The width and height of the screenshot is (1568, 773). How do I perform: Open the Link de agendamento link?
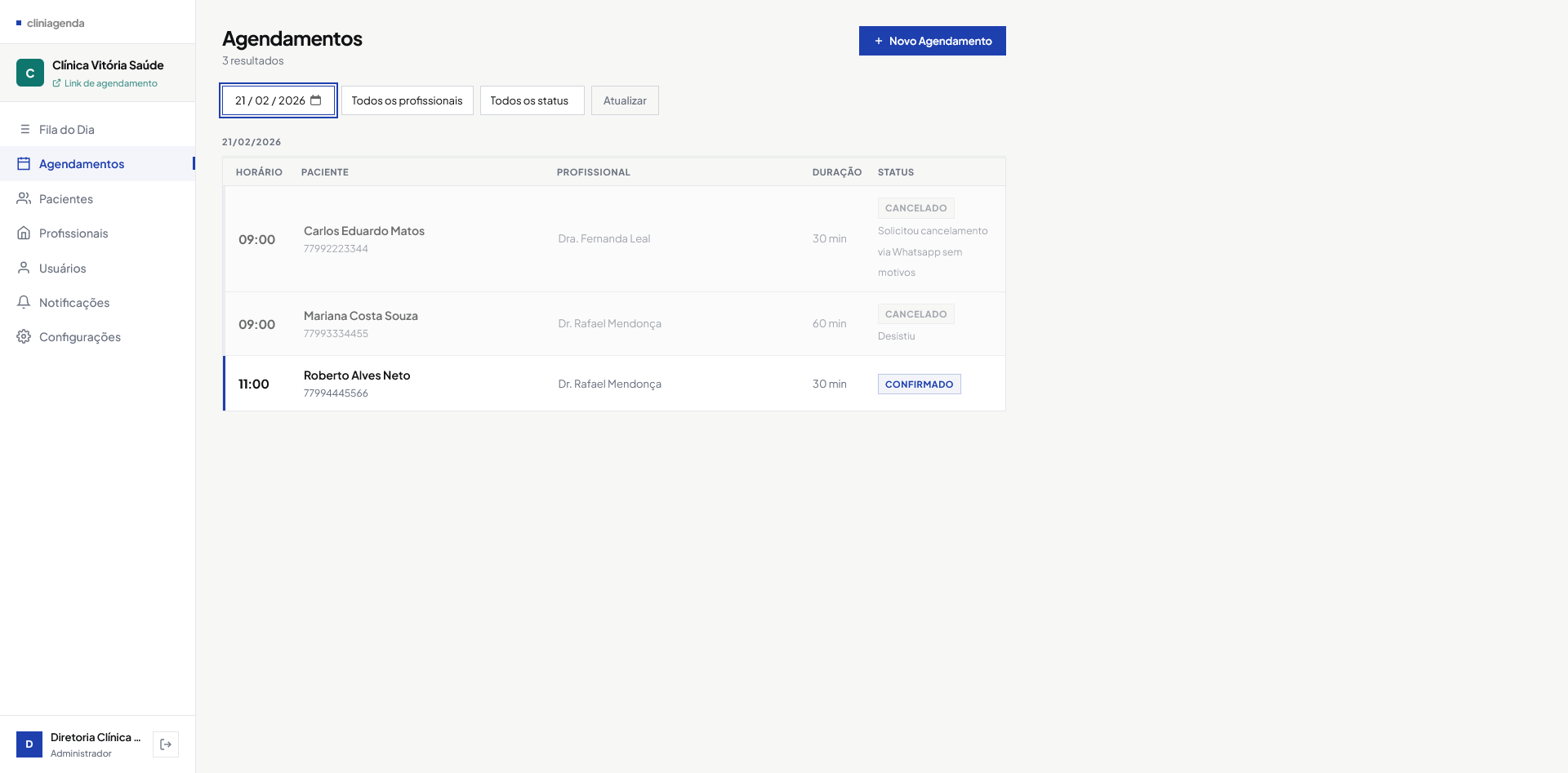[110, 83]
